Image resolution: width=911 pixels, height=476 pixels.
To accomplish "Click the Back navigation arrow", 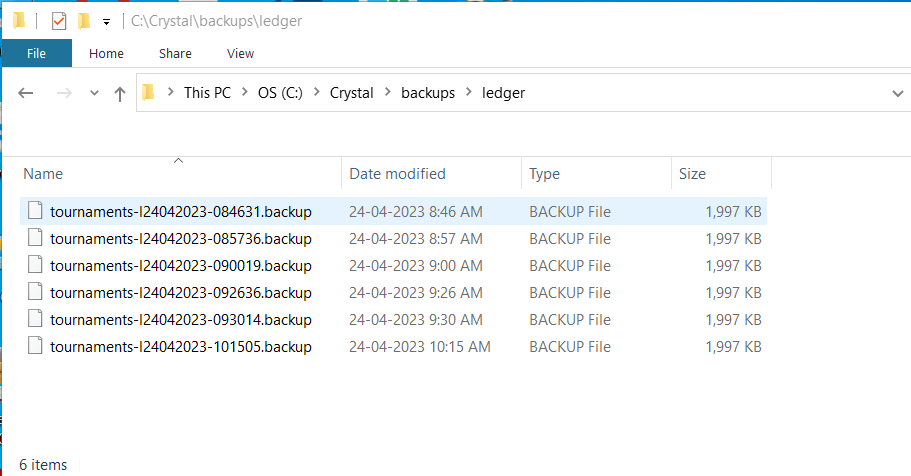I will [x=26, y=93].
